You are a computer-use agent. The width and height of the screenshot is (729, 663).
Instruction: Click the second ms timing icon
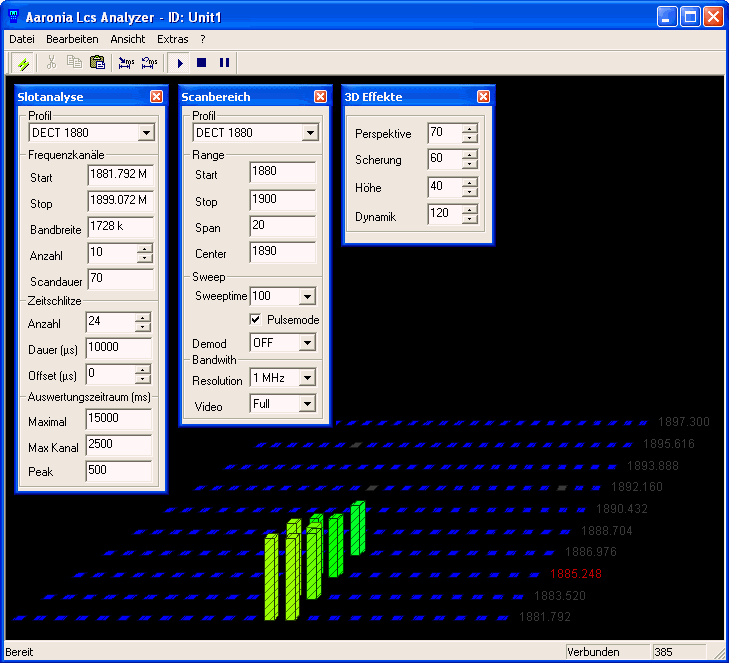[149, 63]
